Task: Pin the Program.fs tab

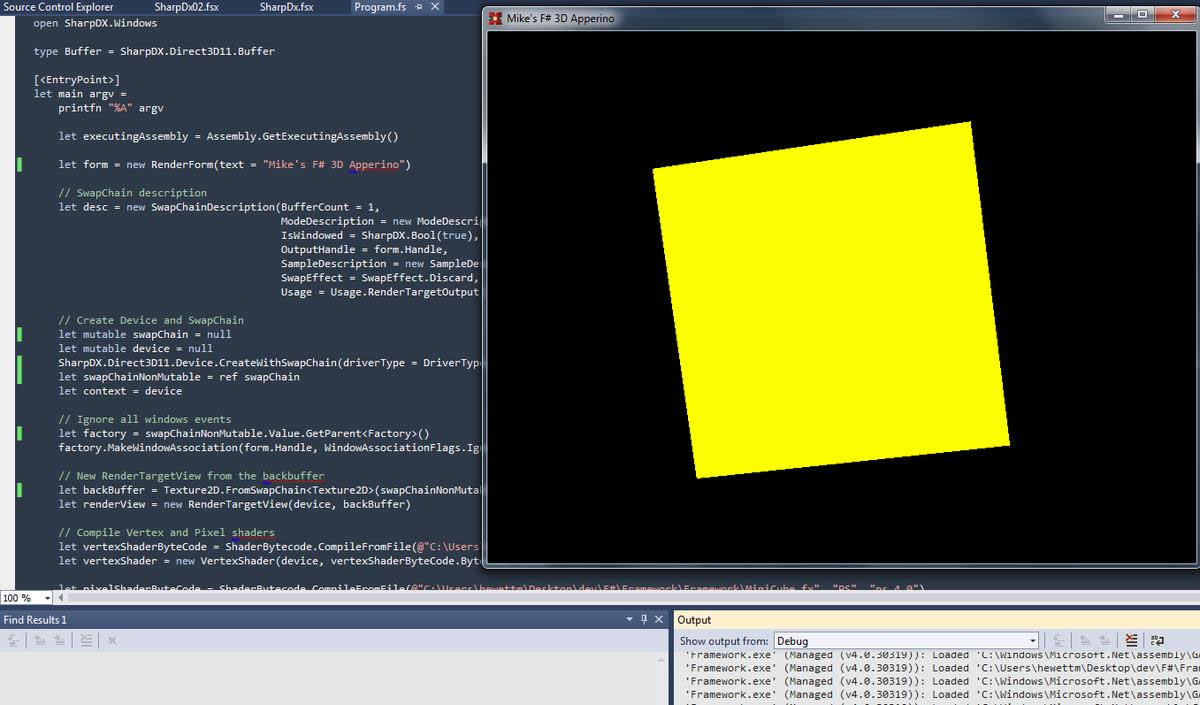Action: coord(420,7)
